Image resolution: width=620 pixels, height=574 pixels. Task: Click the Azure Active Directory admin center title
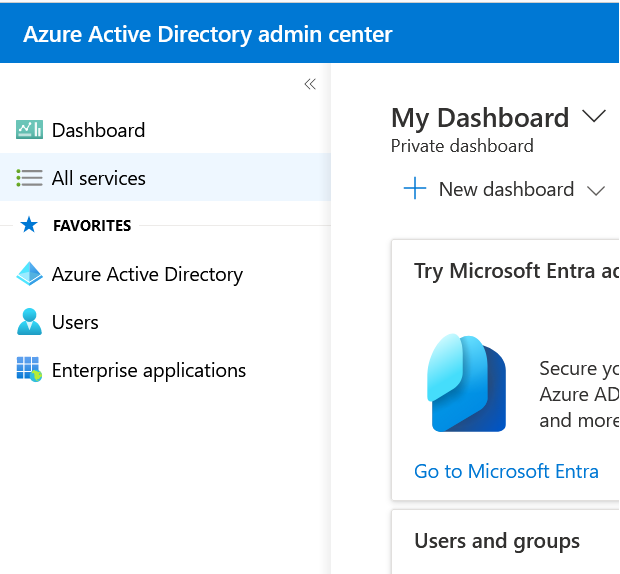tap(208, 34)
